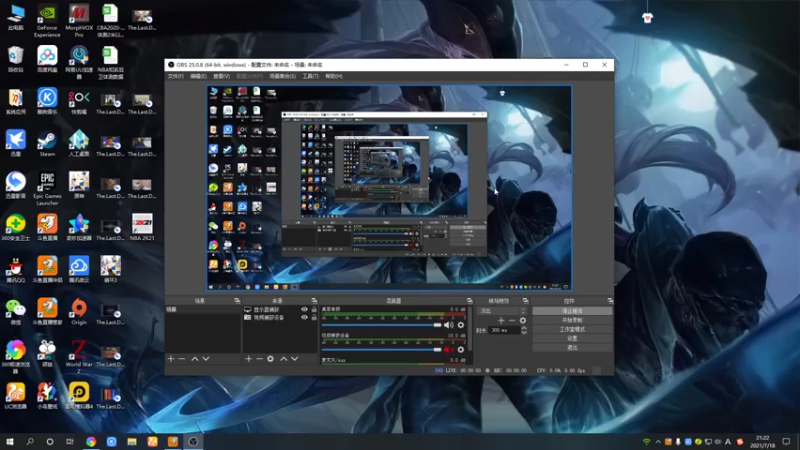Viewport: 800px width, 450px height.
Task: Open the 文件(F) menu in OBS
Action: coord(175,76)
